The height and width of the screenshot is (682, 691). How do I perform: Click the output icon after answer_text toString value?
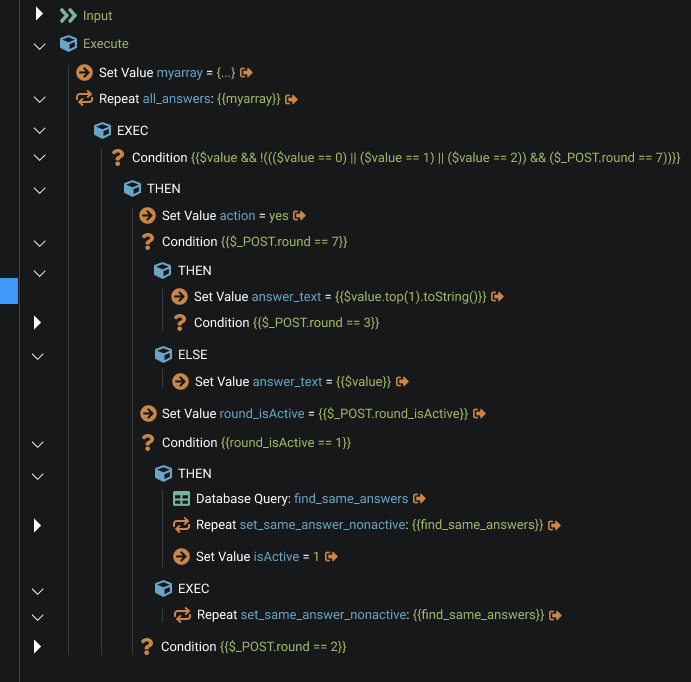tap(498, 296)
